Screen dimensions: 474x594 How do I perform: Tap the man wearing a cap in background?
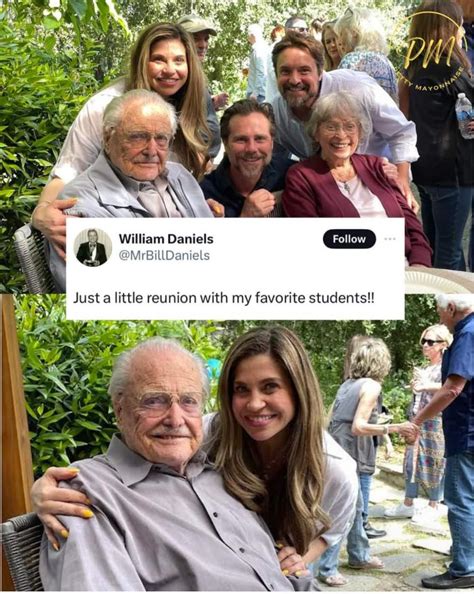197,34
